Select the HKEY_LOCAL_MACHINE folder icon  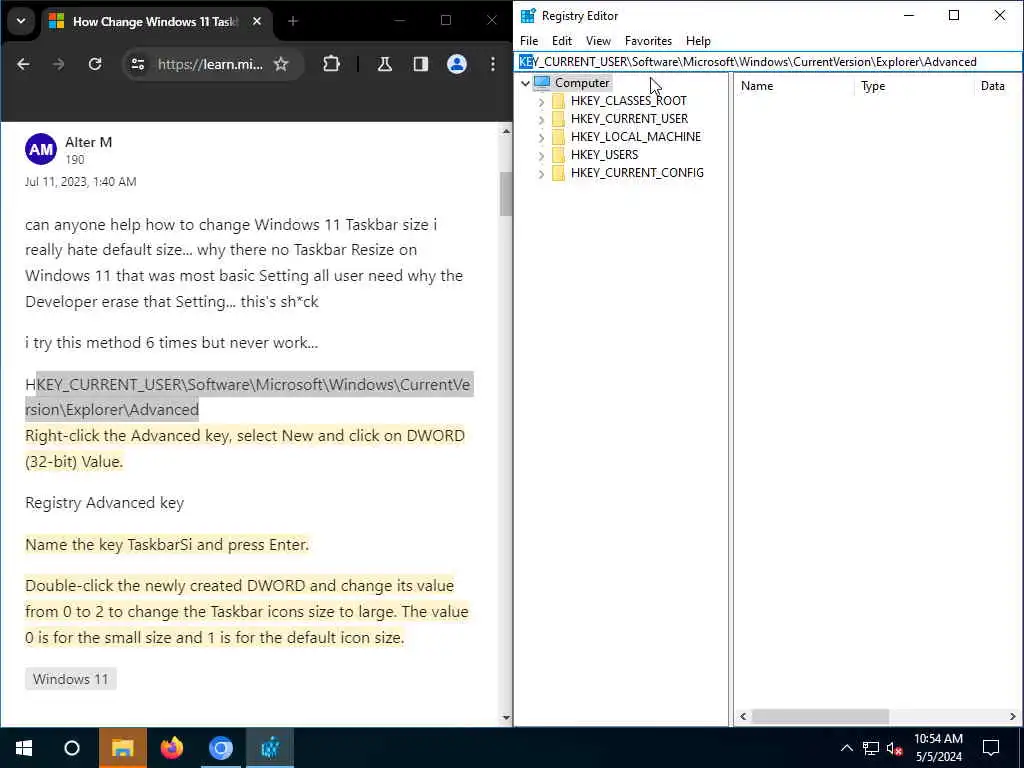(558, 136)
